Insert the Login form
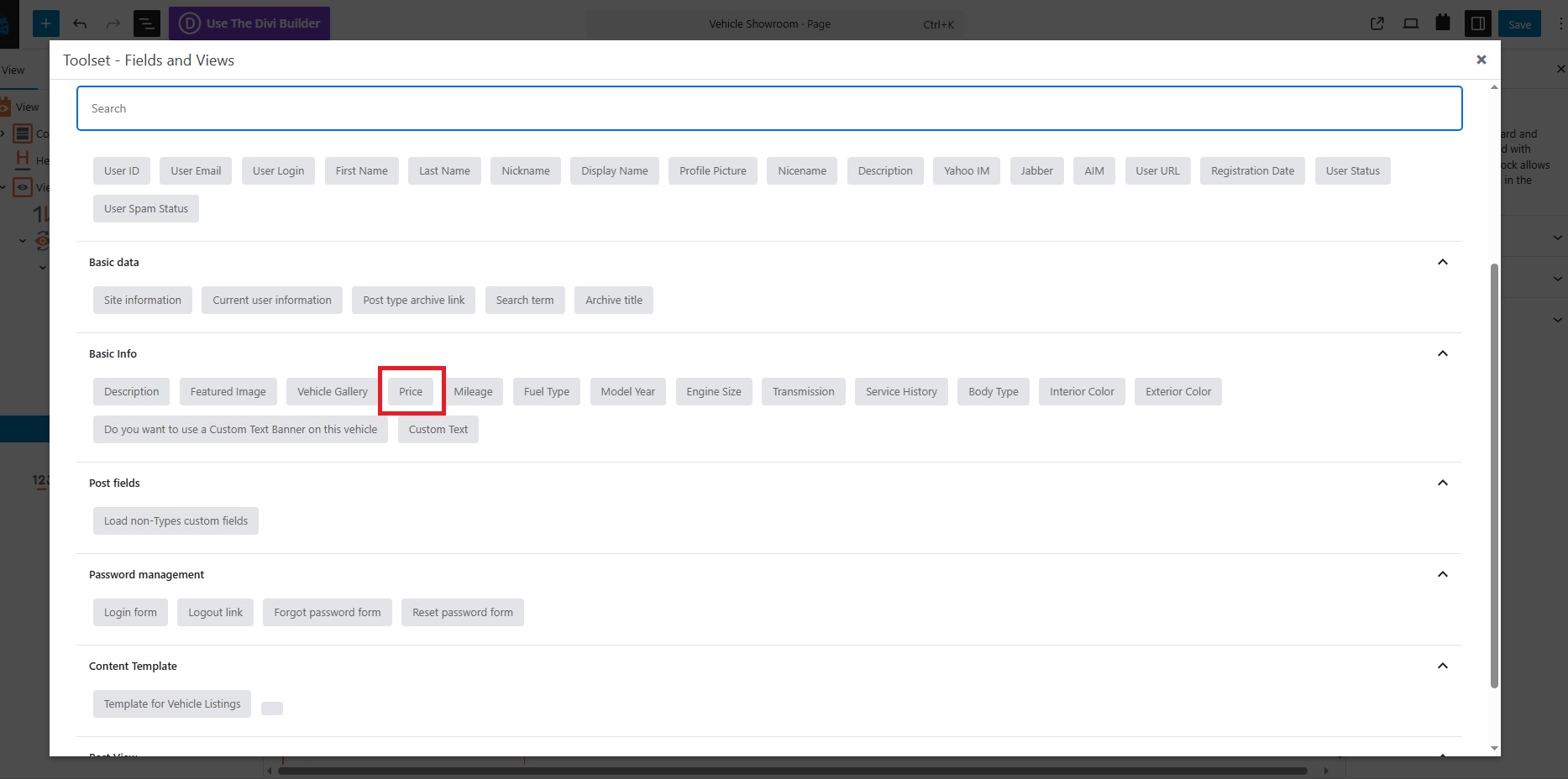Screen dimensions: 1568x779 click(130, 612)
